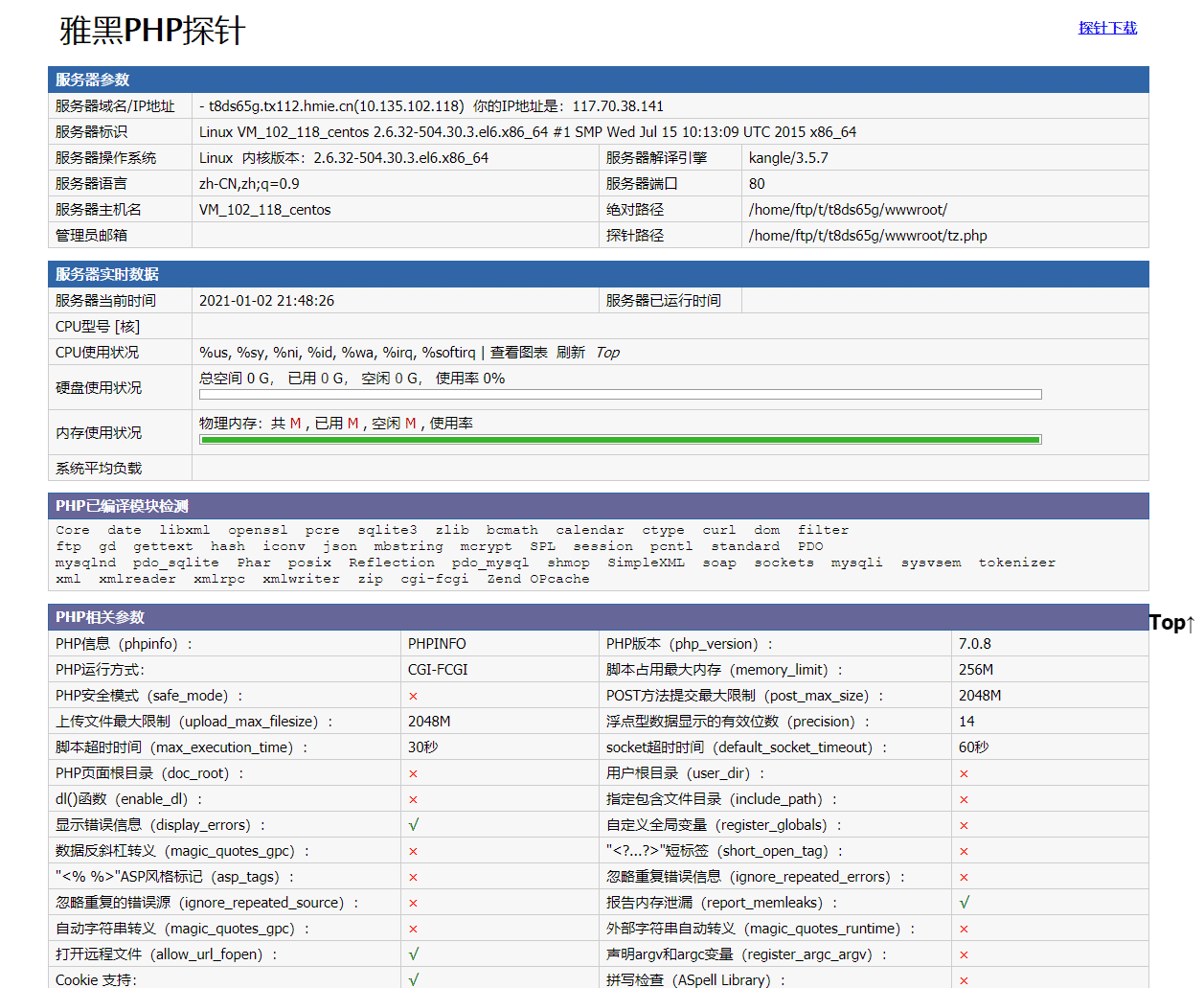Click the Cookie 支持 green check mark
Screen dimensions: 1204x988
point(414,979)
